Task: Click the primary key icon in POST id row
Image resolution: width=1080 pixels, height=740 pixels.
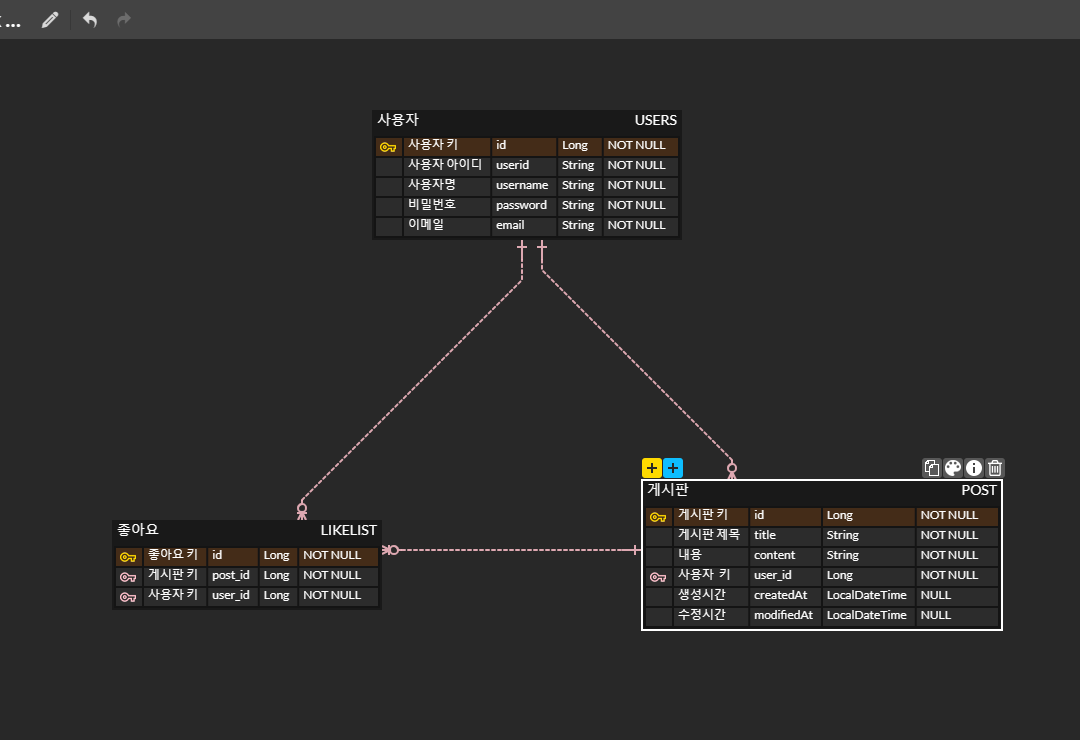Action: (658, 517)
